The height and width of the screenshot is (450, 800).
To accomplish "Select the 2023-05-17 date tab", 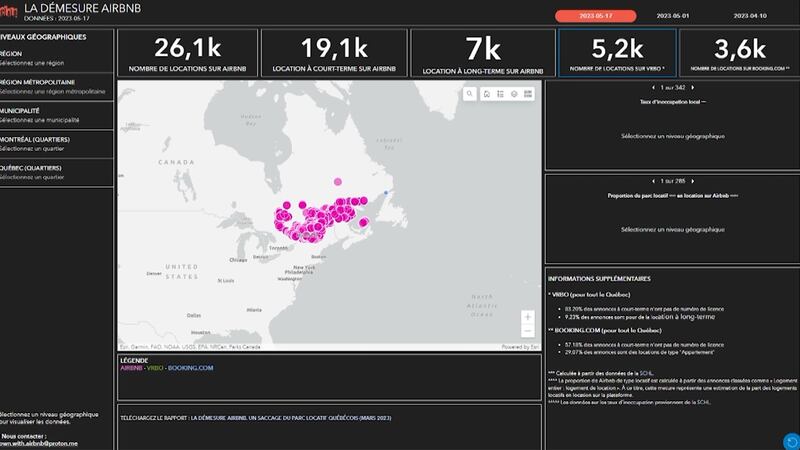I will pos(590,16).
